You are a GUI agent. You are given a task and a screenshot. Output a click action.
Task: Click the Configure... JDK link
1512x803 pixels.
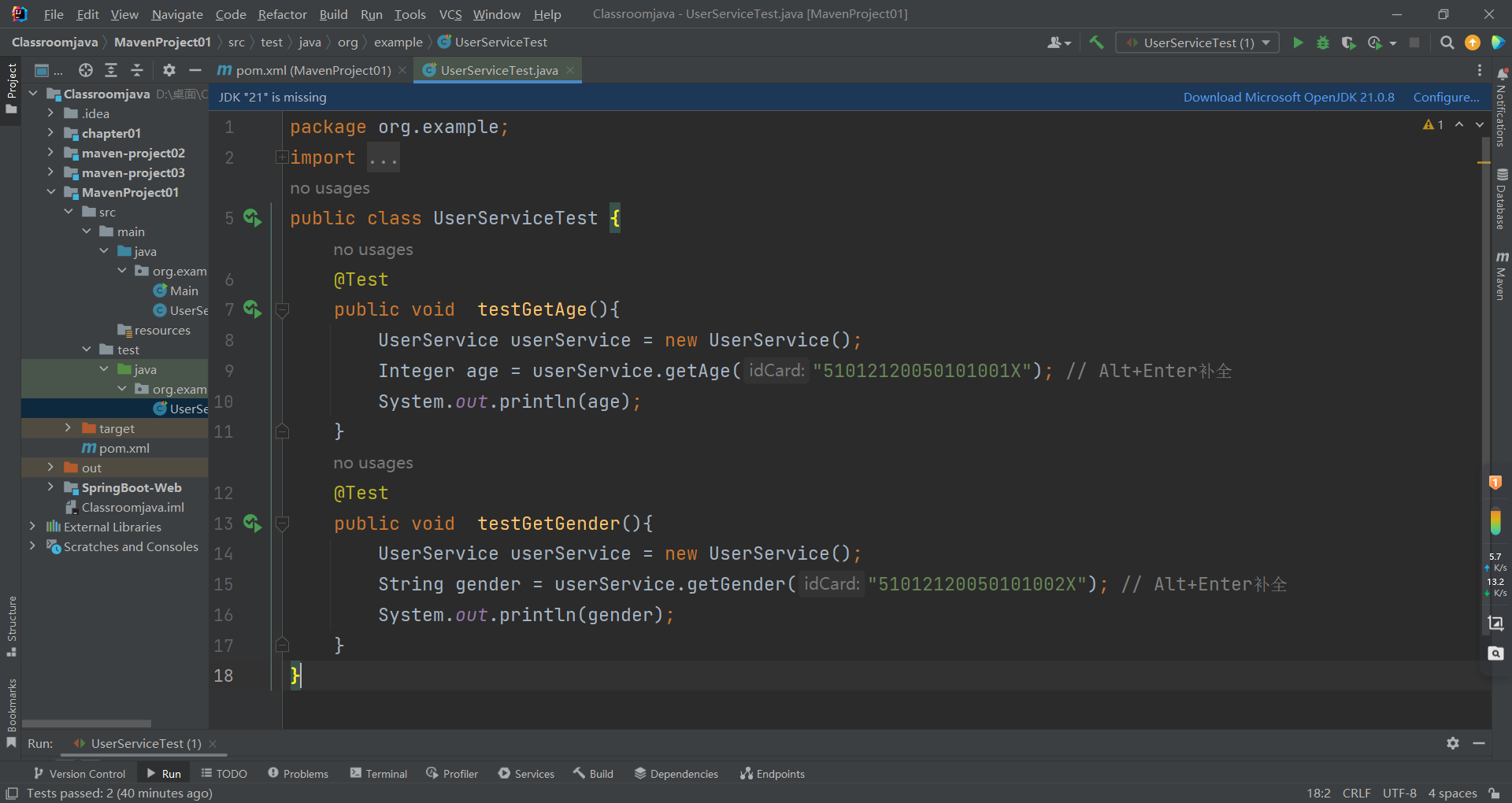1446,97
